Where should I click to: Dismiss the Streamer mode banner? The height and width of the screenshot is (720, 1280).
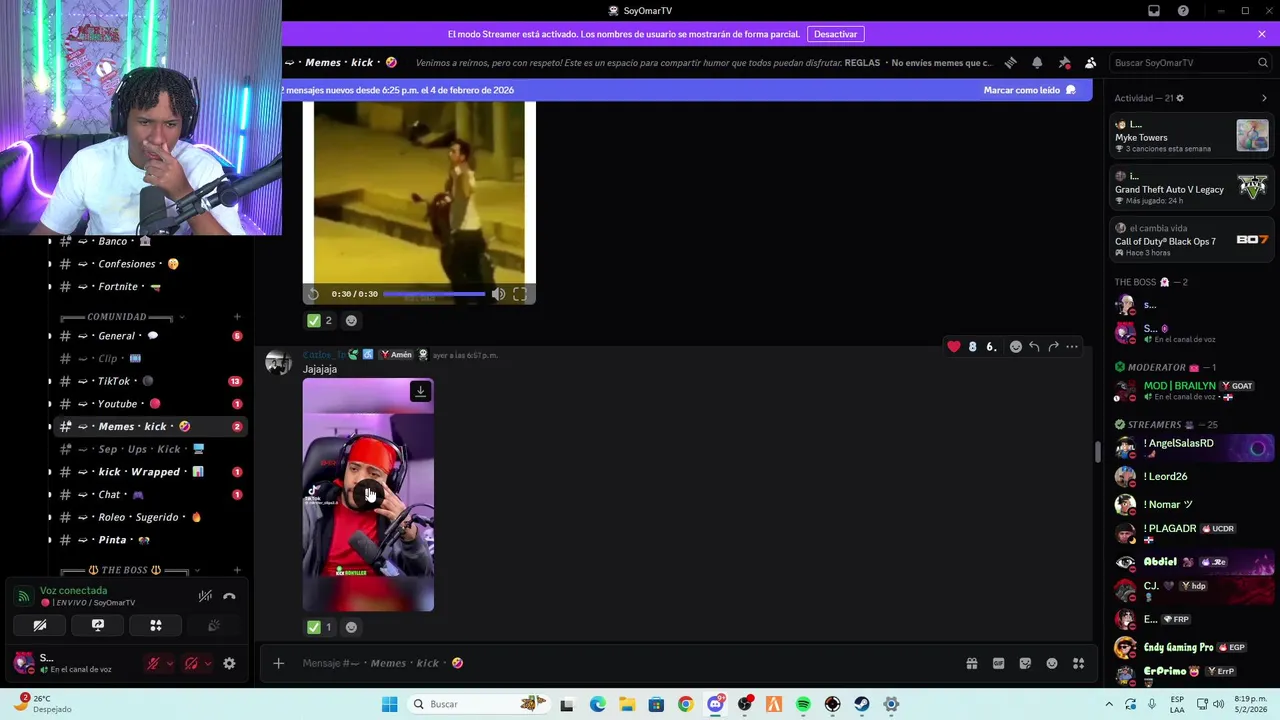pos(1262,34)
